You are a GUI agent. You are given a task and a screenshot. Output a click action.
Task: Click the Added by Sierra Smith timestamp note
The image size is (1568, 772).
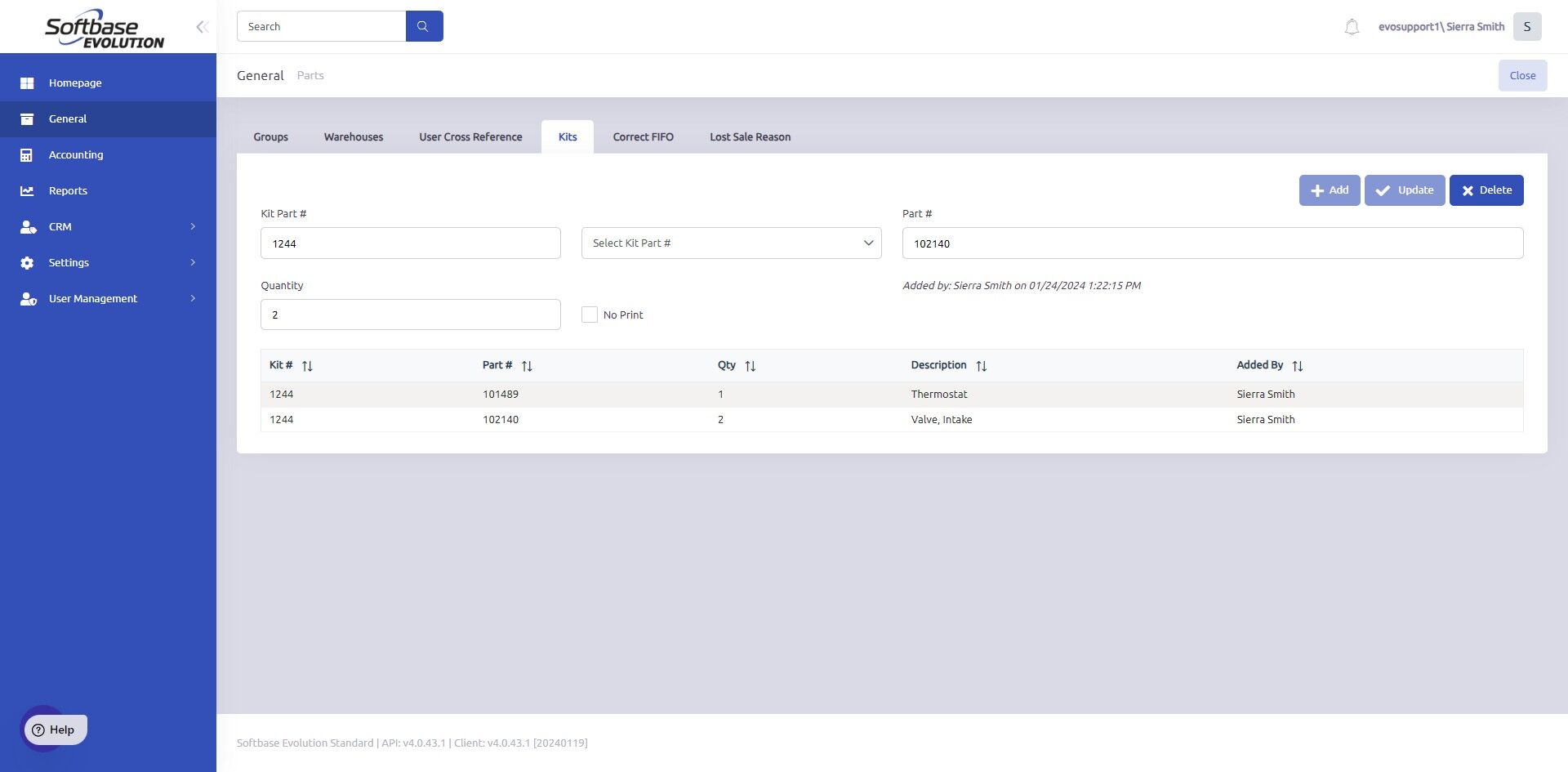click(x=1022, y=286)
